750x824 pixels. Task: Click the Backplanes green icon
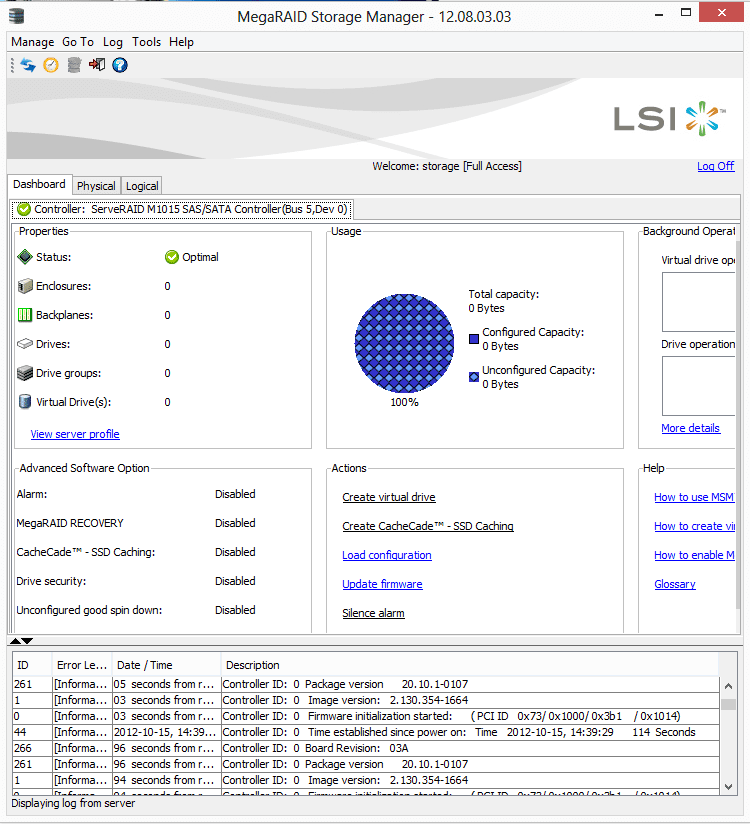coord(25,315)
